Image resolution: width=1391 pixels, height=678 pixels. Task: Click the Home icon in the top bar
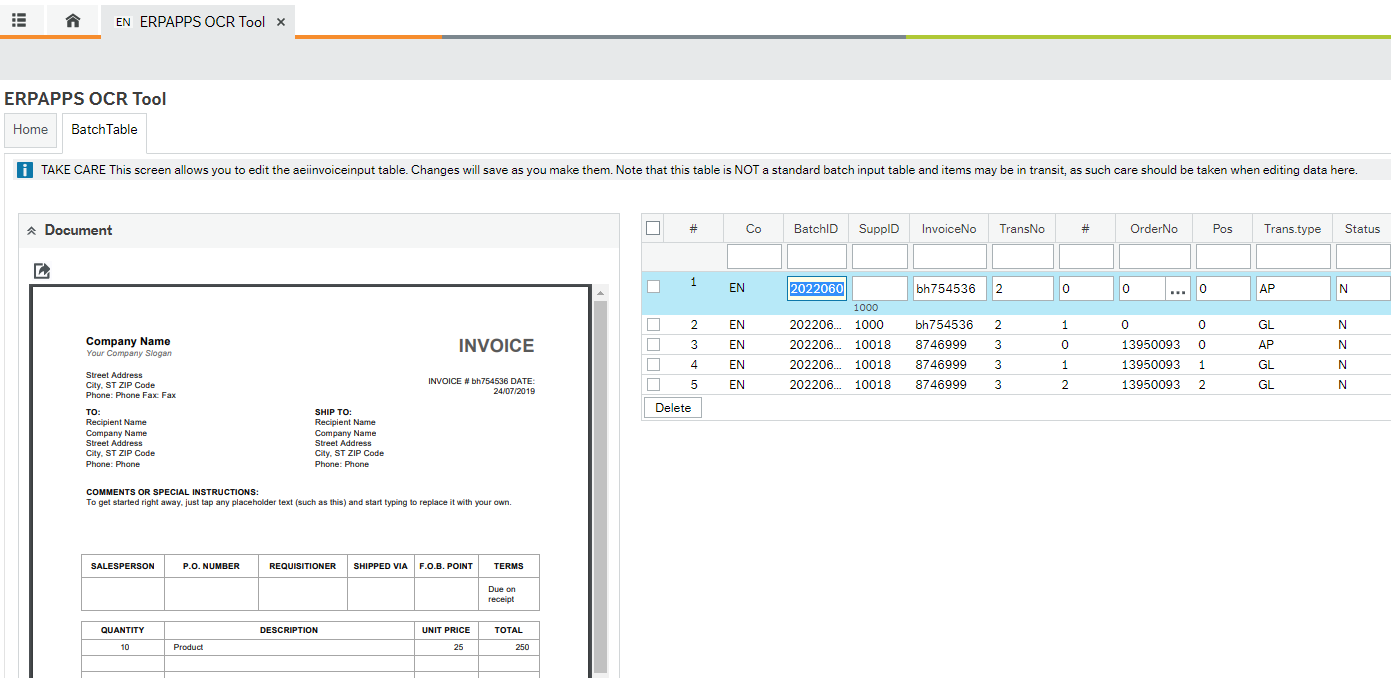pyautogui.click(x=73, y=20)
